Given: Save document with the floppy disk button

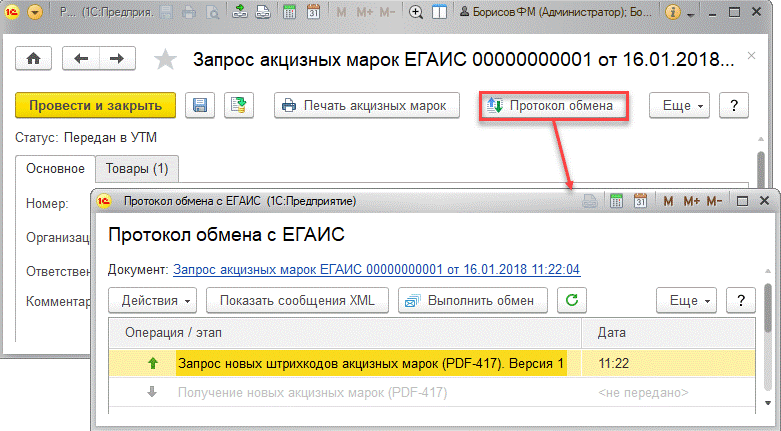Looking at the screenshot, I should pyautogui.click(x=200, y=105).
